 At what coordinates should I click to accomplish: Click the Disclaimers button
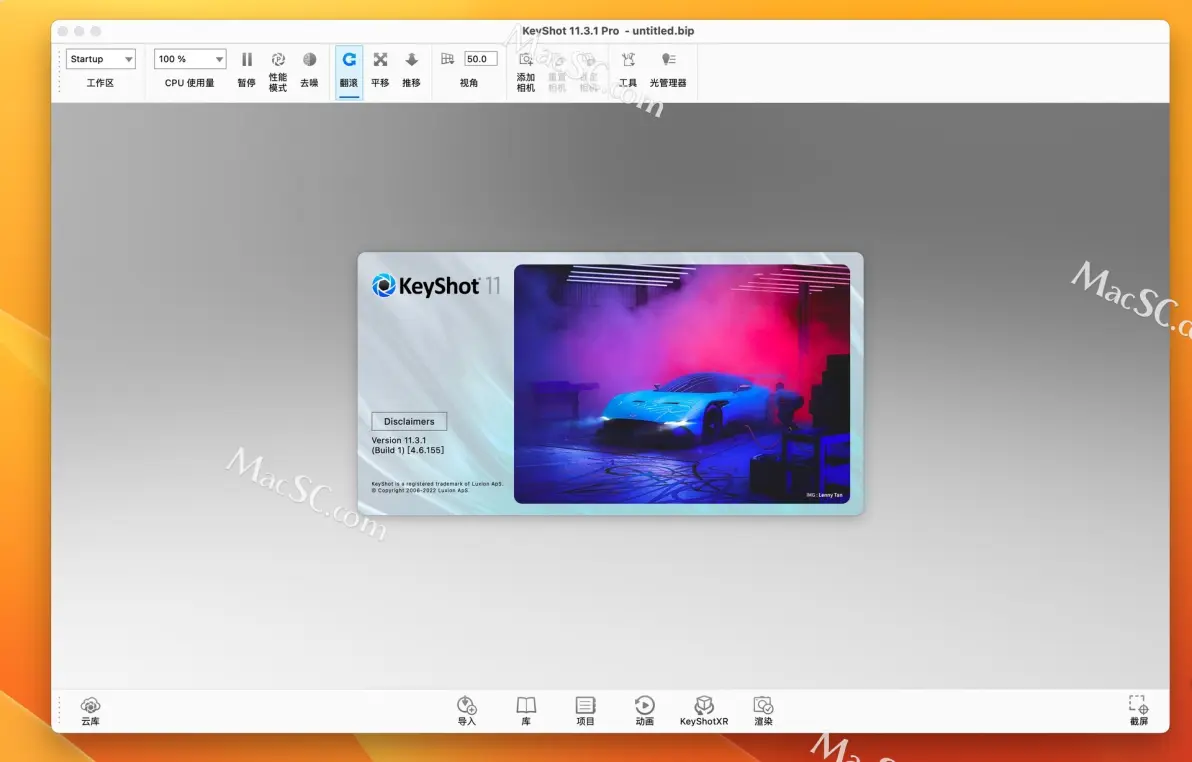409,421
